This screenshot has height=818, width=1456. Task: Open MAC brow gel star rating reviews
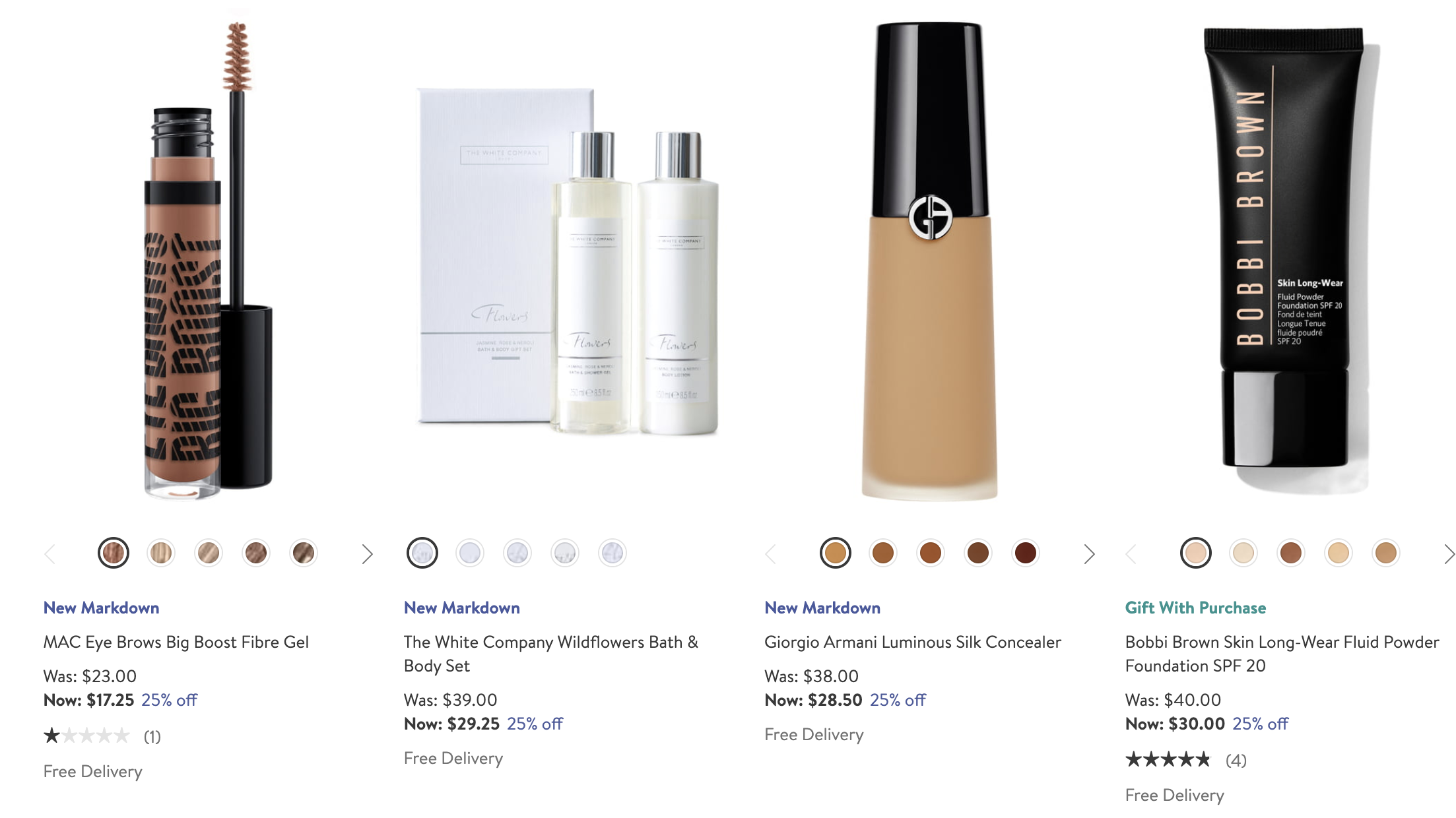(x=102, y=736)
